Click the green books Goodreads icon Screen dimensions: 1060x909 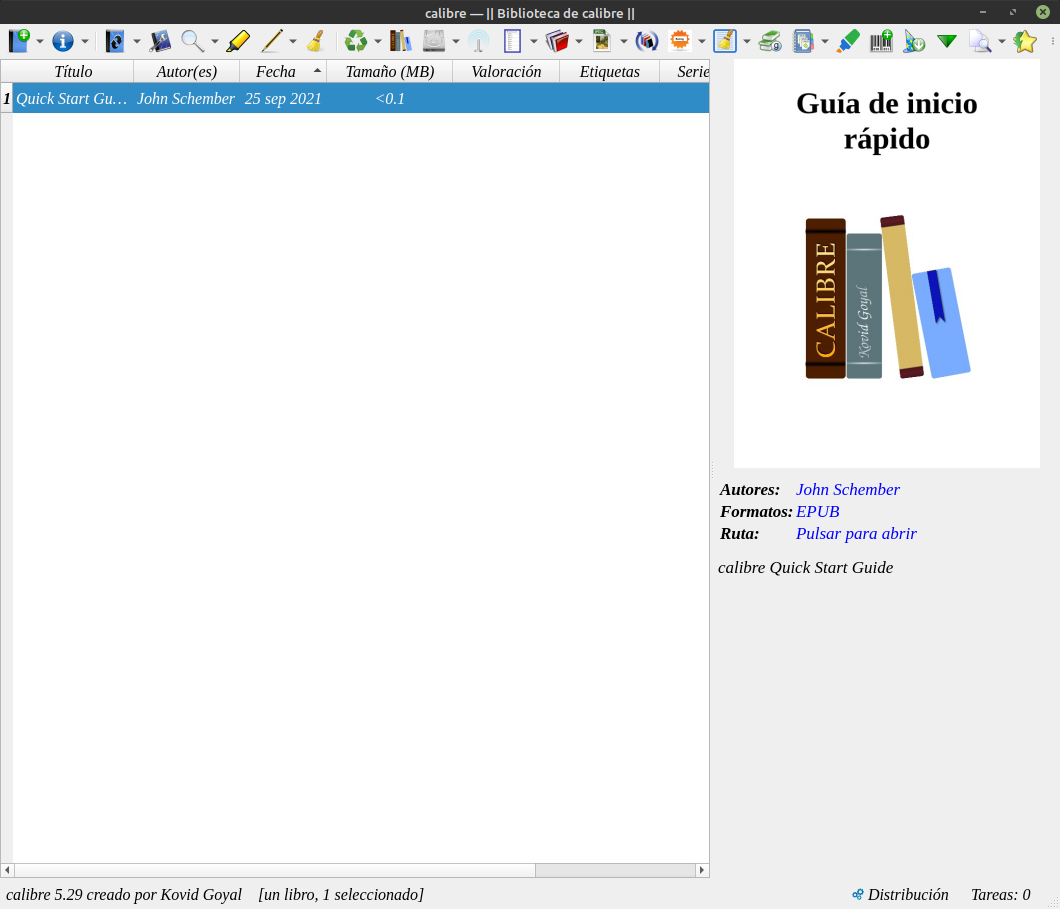click(770, 41)
